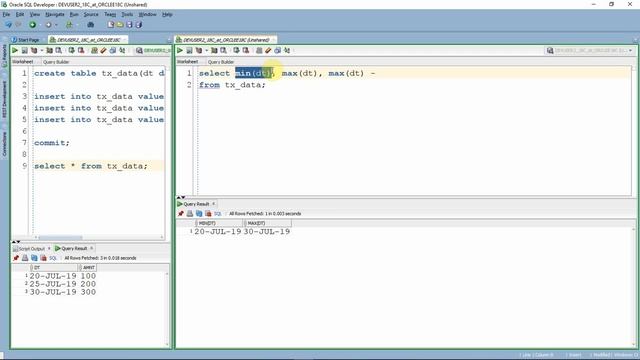Open the Navigate menu
640x360 pixels.
(x=55, y=14)
